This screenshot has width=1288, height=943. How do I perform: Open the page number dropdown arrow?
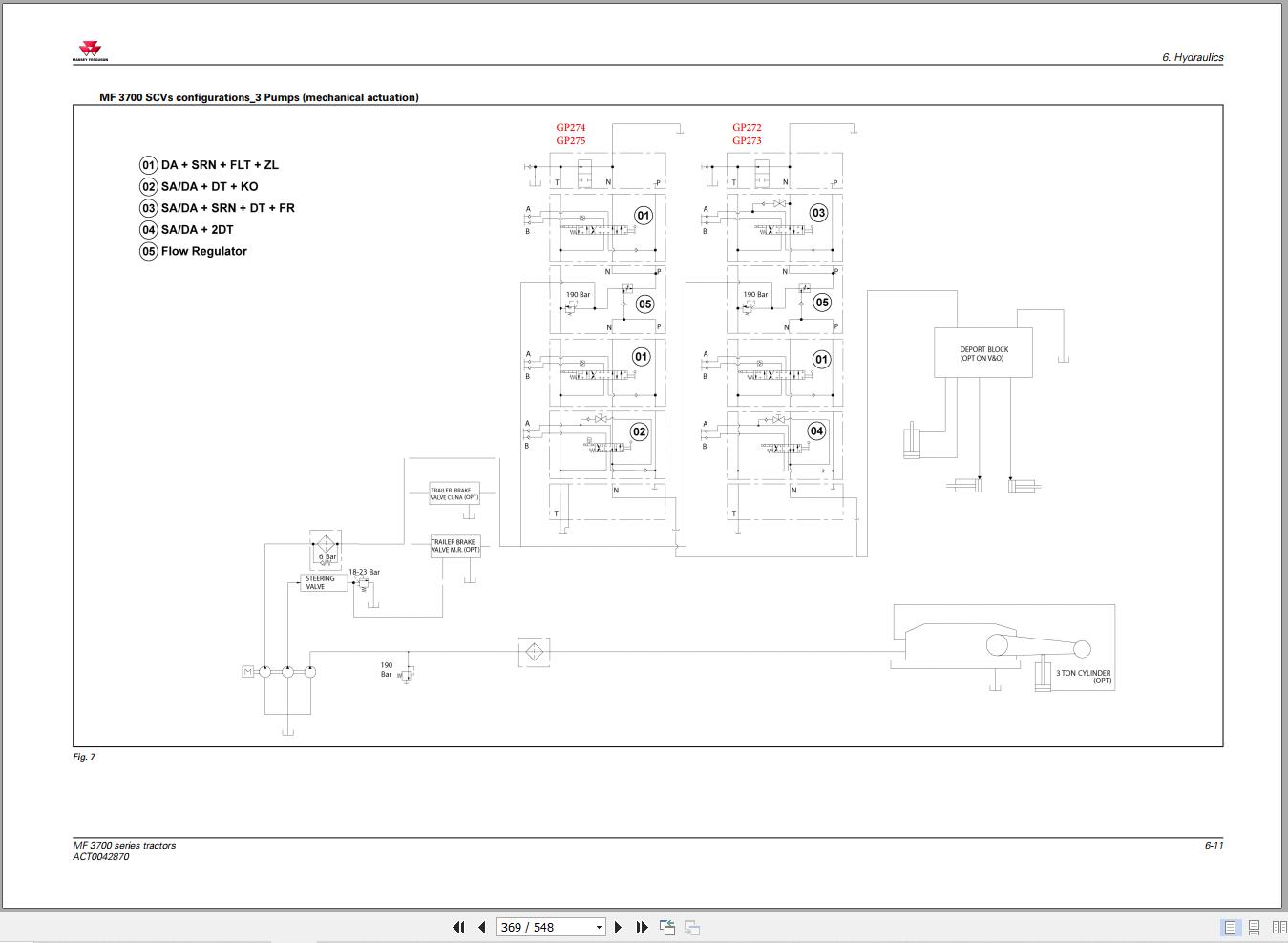click(x=599, y=927)
